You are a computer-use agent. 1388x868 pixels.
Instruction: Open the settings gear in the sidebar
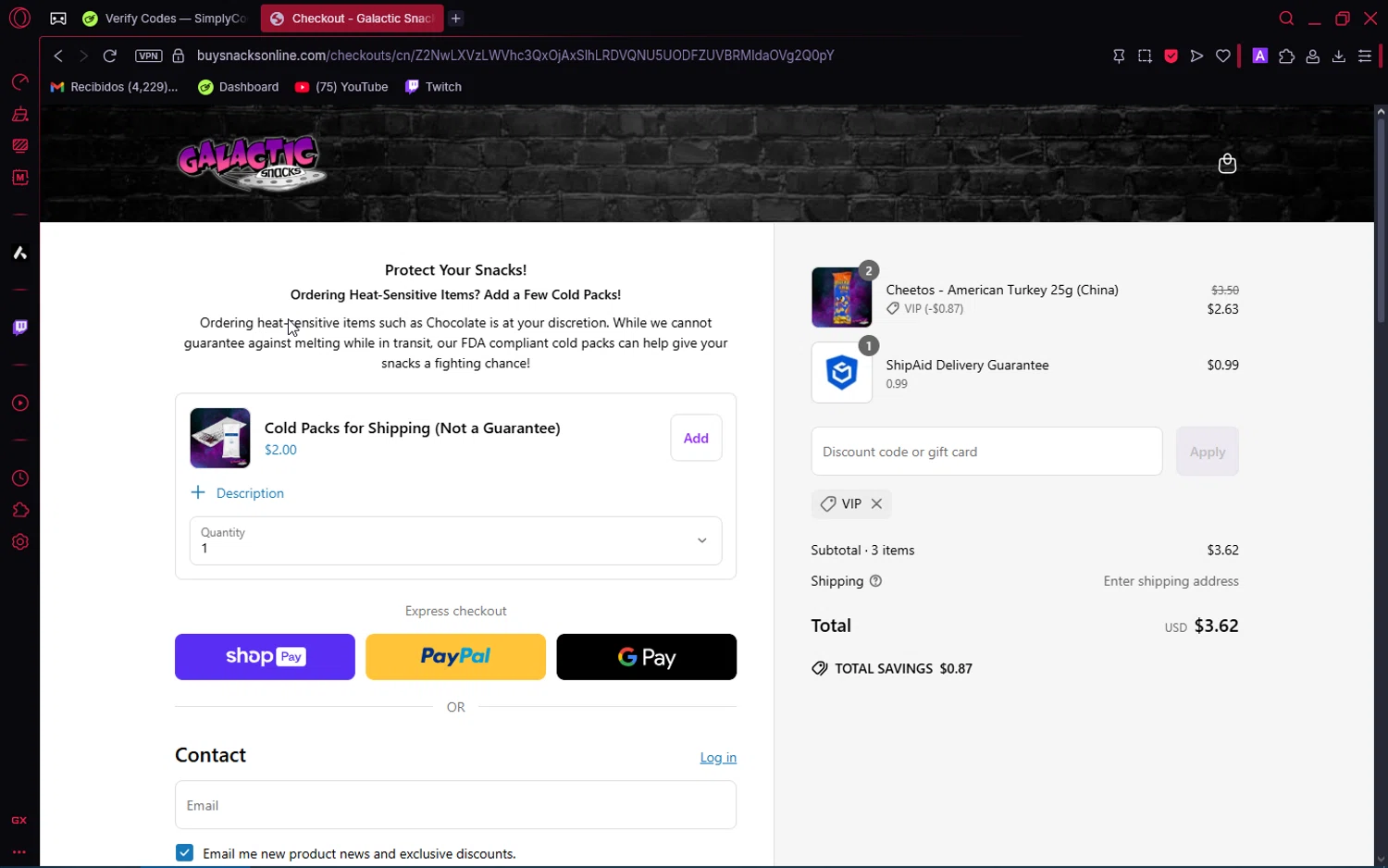pos(19,542)
